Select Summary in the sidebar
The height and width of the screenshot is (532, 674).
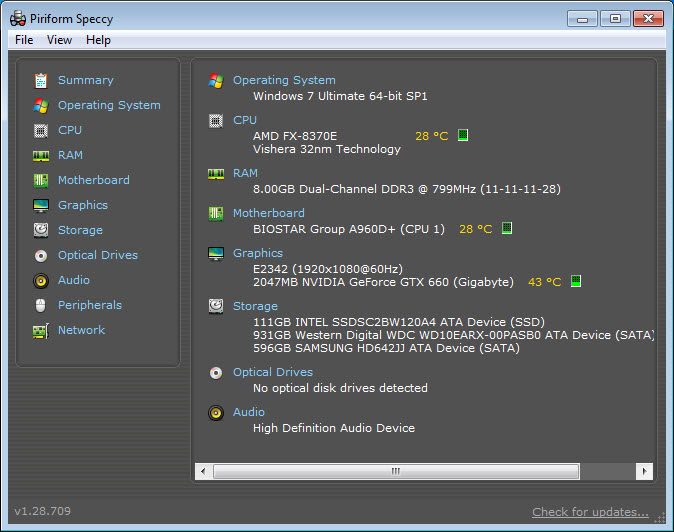[x=86, y=80]
